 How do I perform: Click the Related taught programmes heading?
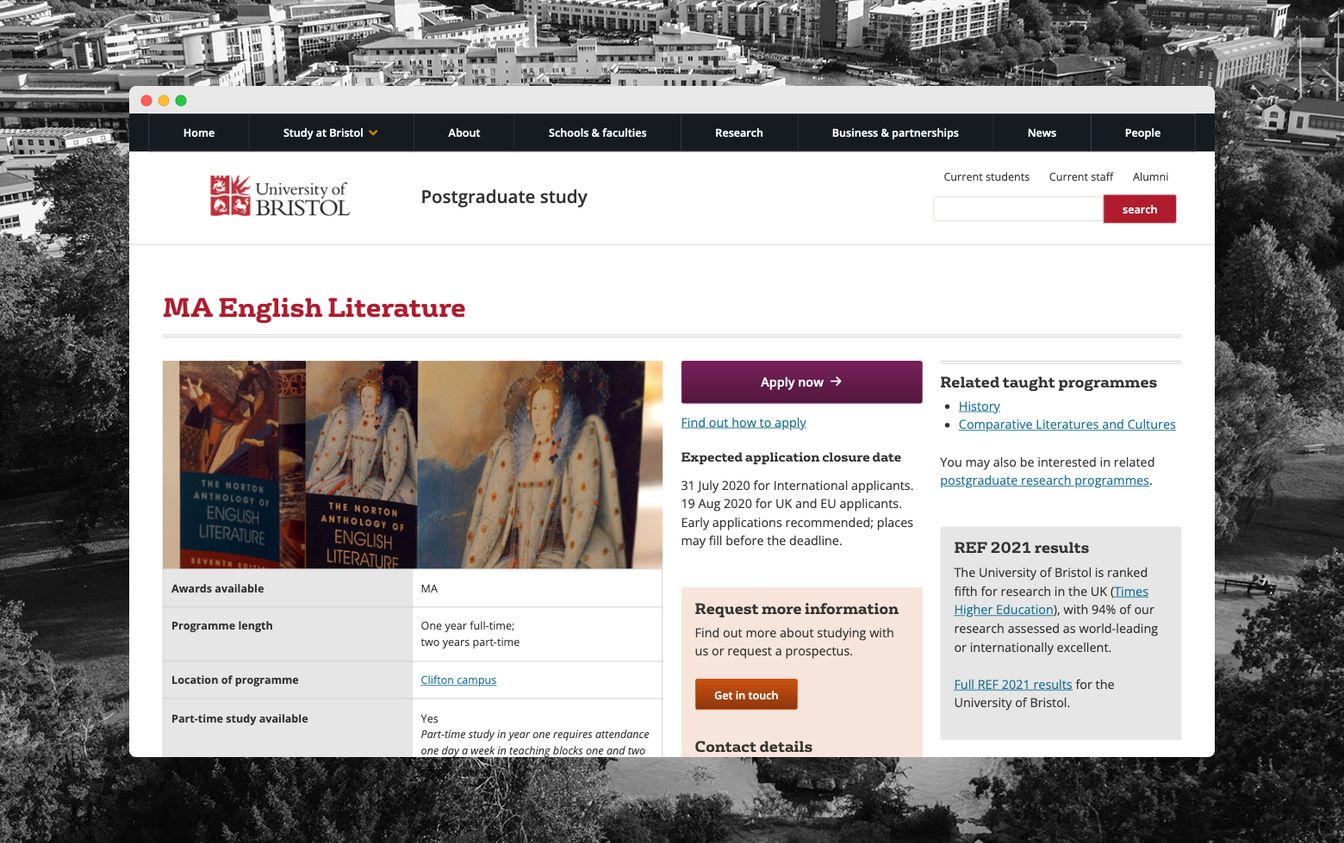(1048, 383)
